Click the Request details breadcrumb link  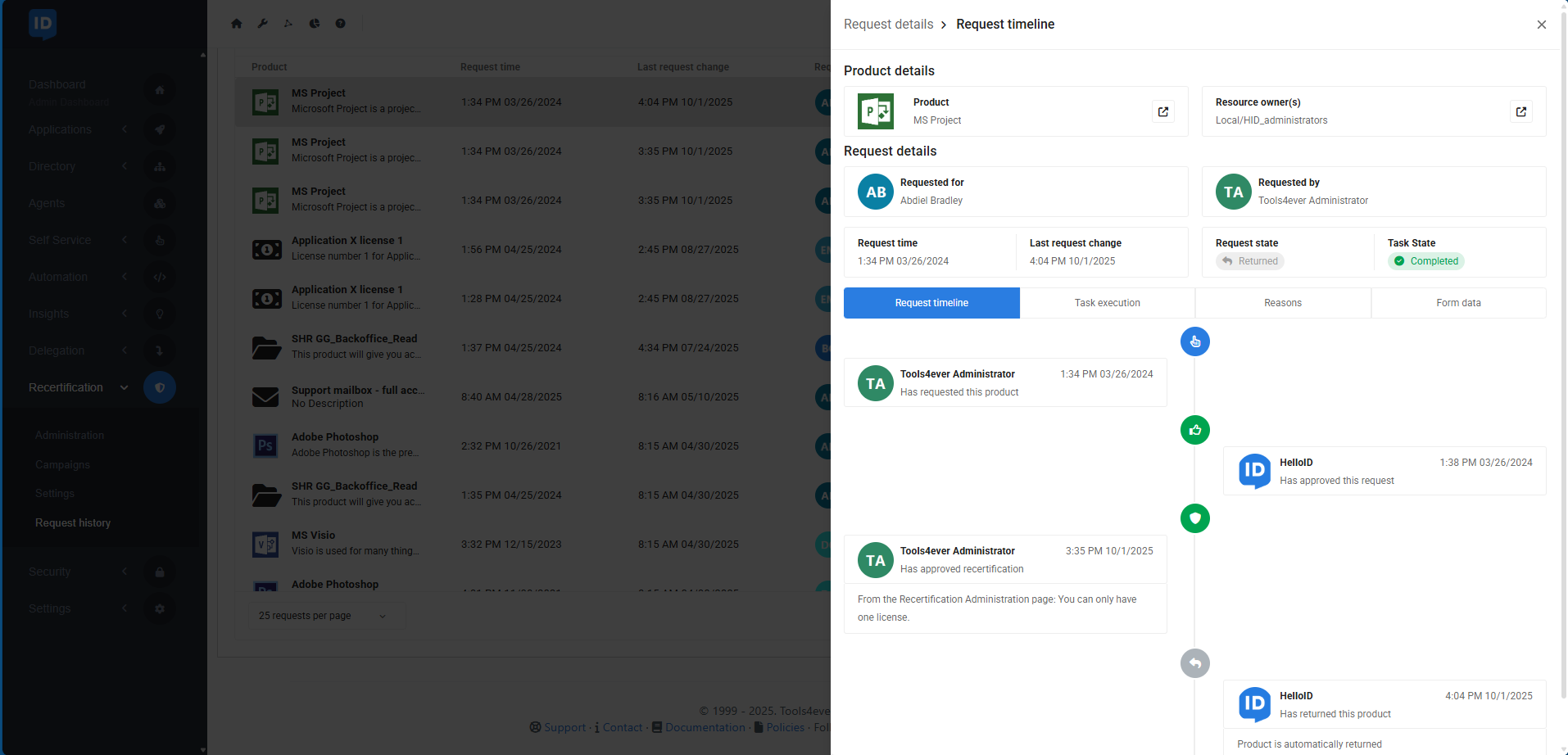pos(888,25)
